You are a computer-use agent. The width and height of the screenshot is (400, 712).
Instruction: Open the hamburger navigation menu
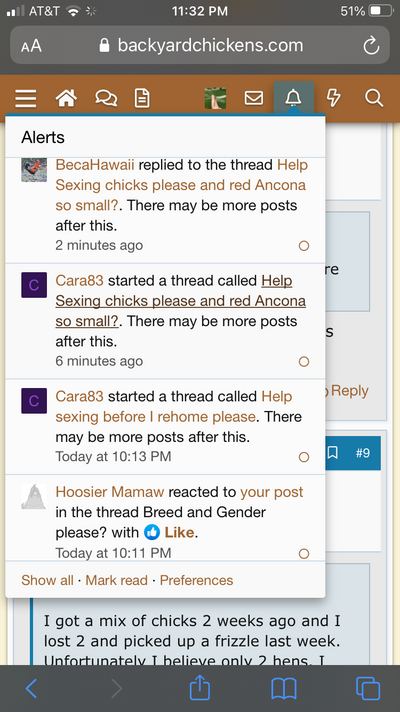tap(25, 98)
